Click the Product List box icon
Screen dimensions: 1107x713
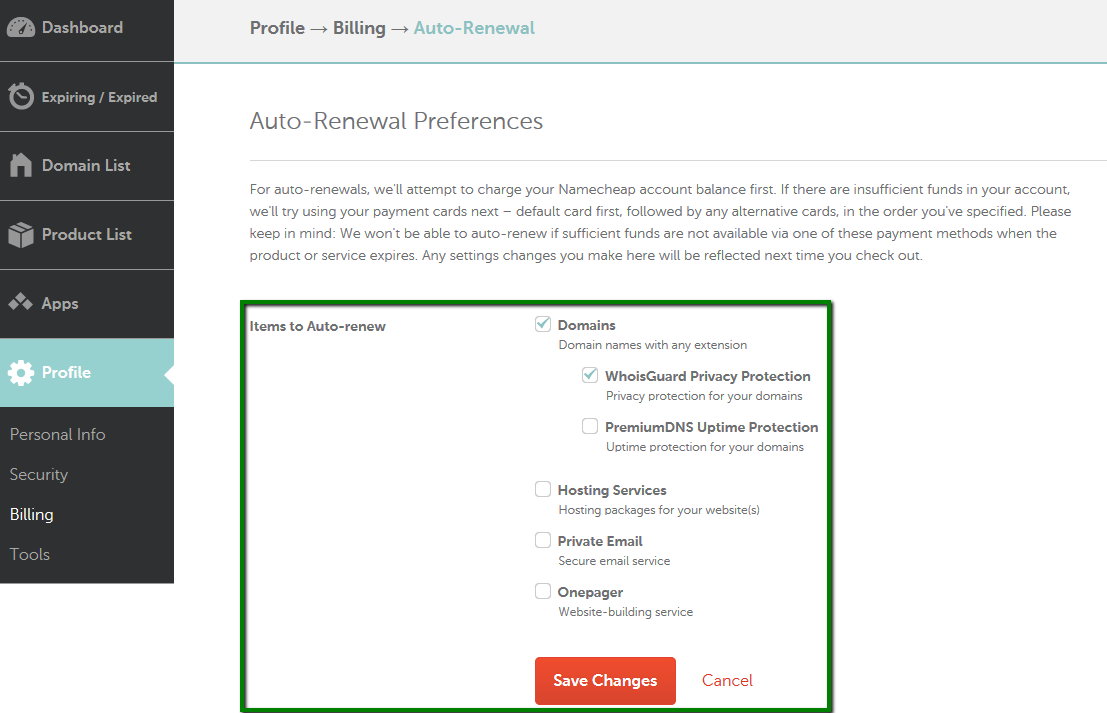pyautogui.click(x=21, y=234)
